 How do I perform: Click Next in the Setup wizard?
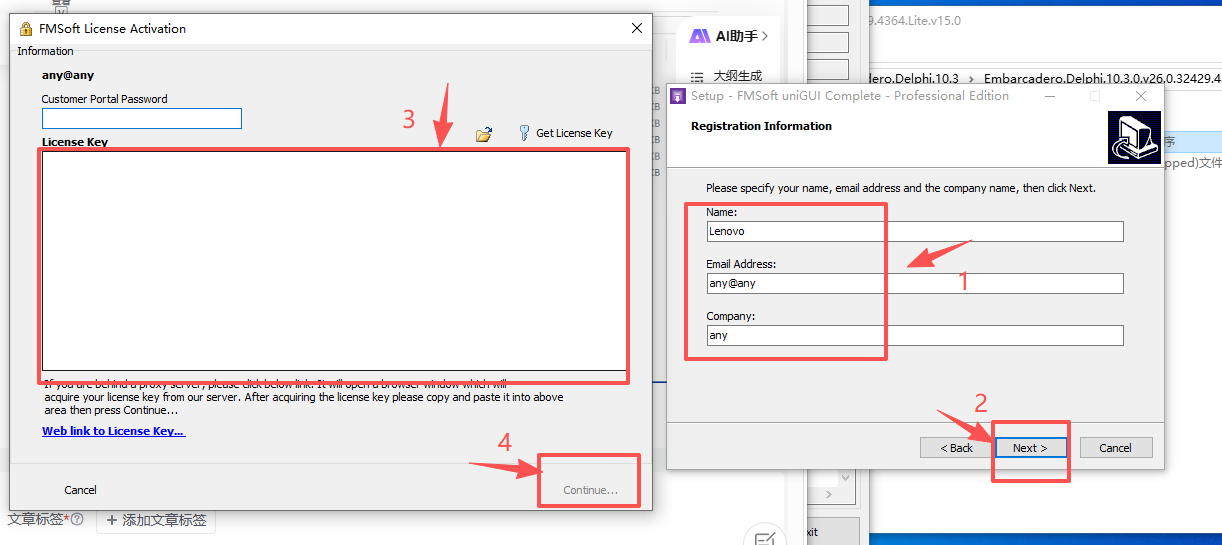1030,448
